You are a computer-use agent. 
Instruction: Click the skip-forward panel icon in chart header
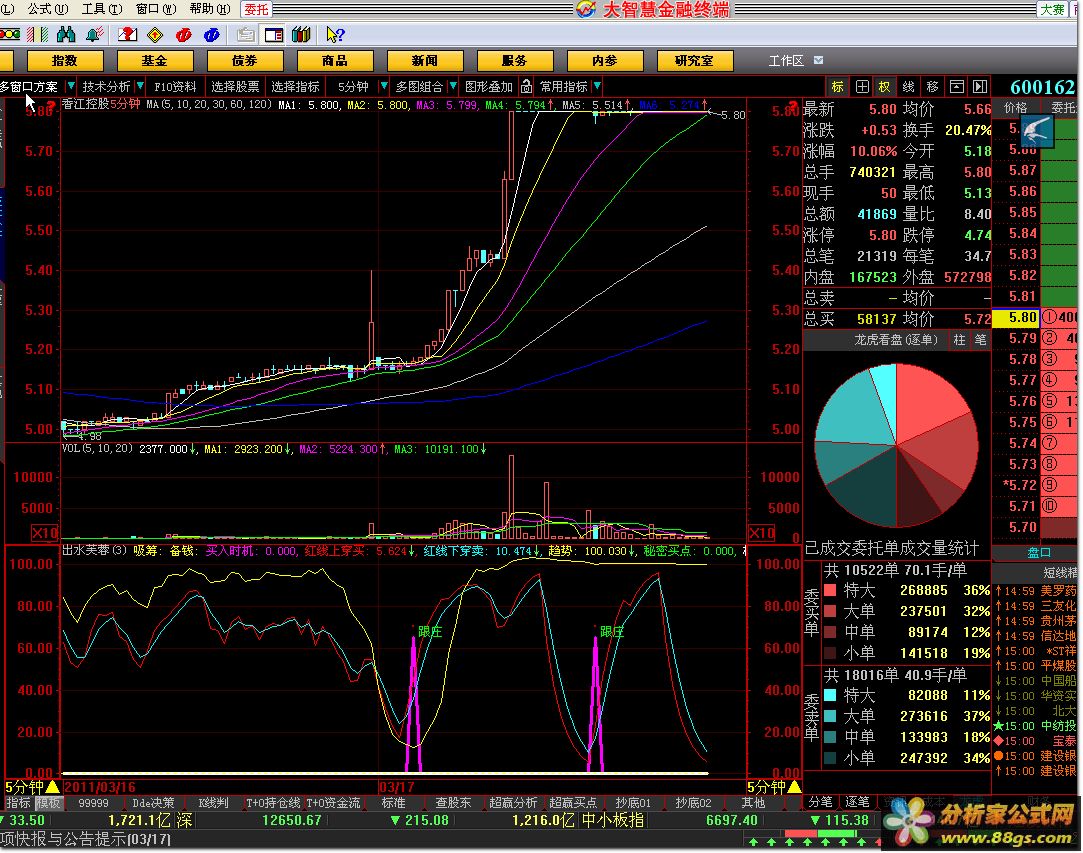980,86
